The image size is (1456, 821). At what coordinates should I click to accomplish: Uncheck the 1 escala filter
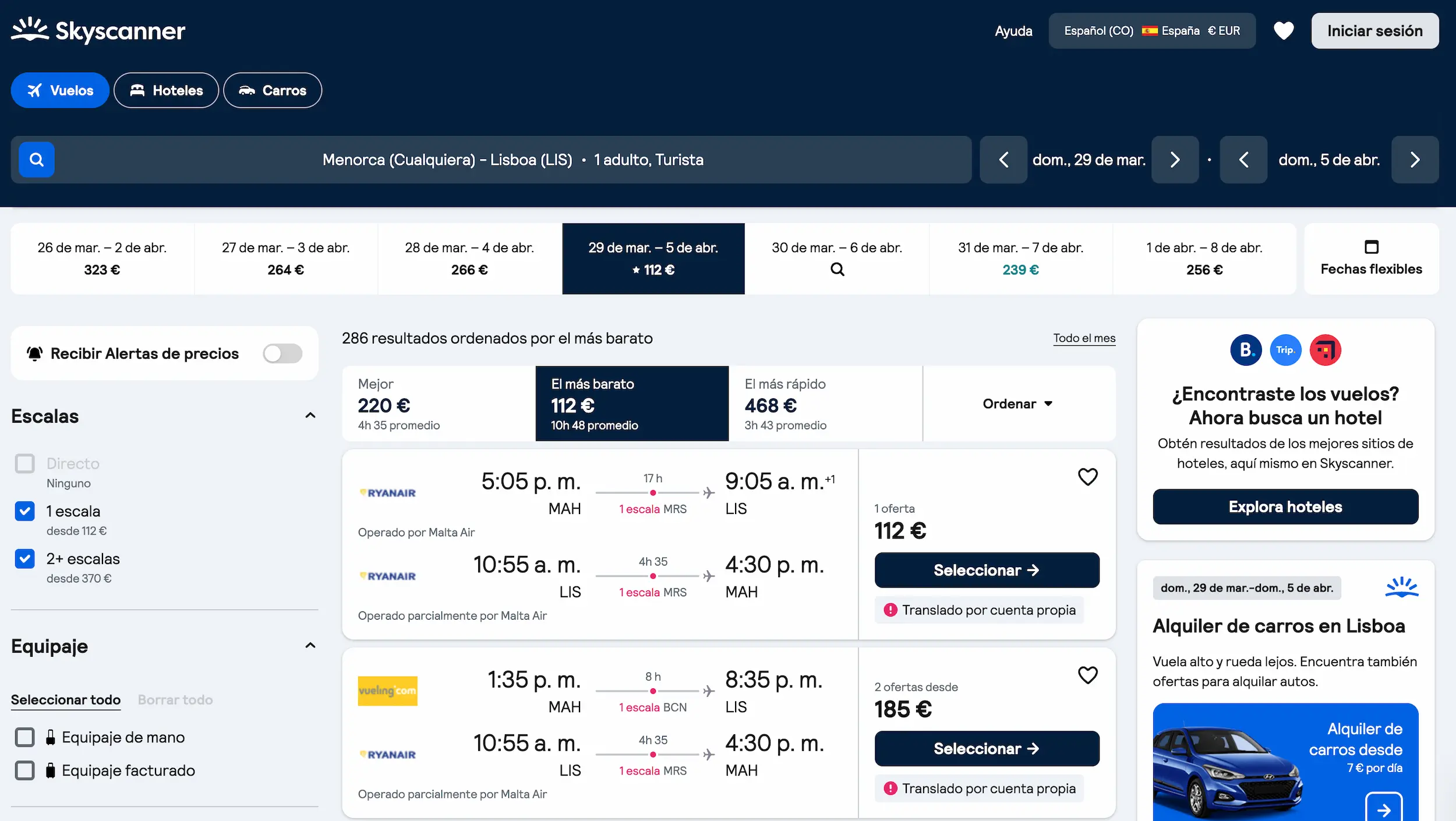point(24,511)
